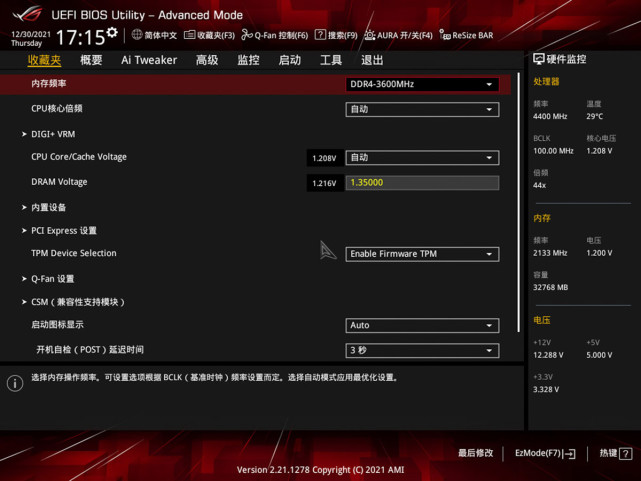Click the ROG logo
Viewport: 641px width, 481px height.
tap(27, 14)
